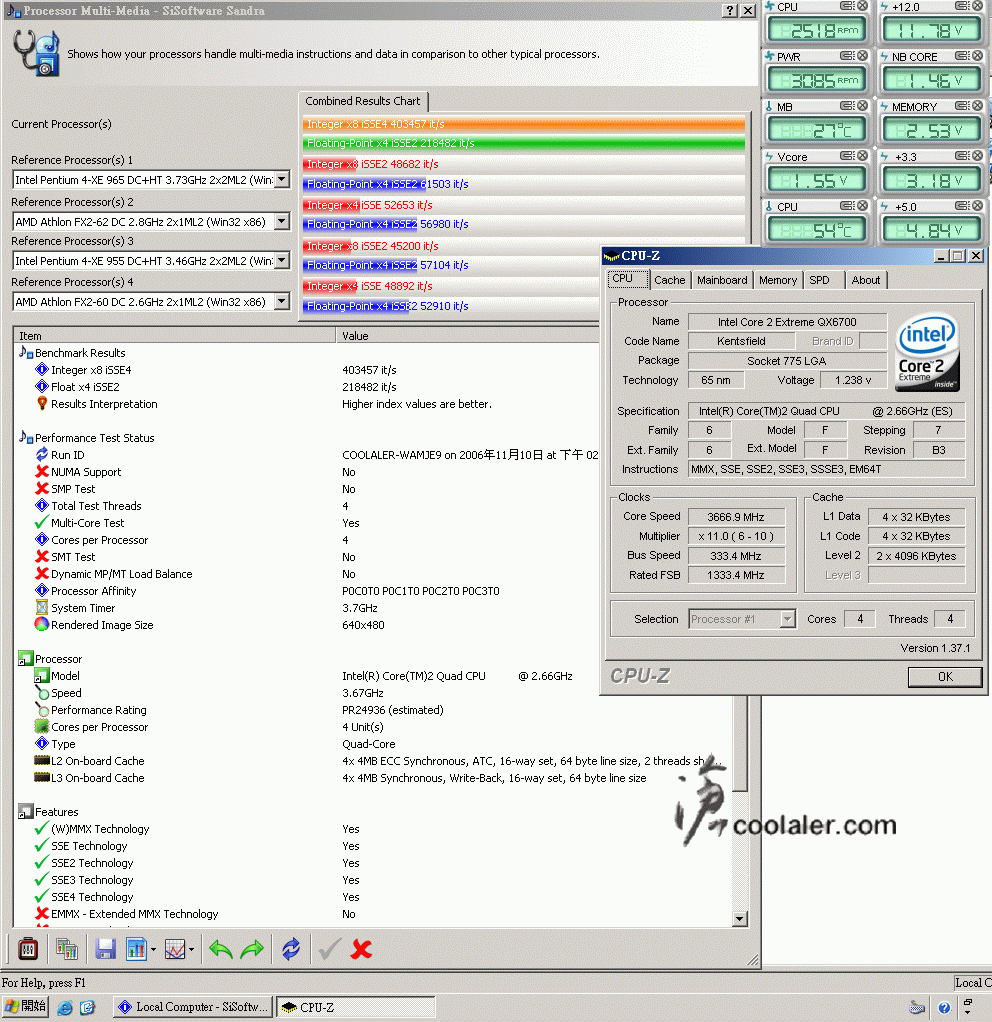992x1022 pixels.
Task: Click the Sandra help question mark button
Action: tap(730, 10)
